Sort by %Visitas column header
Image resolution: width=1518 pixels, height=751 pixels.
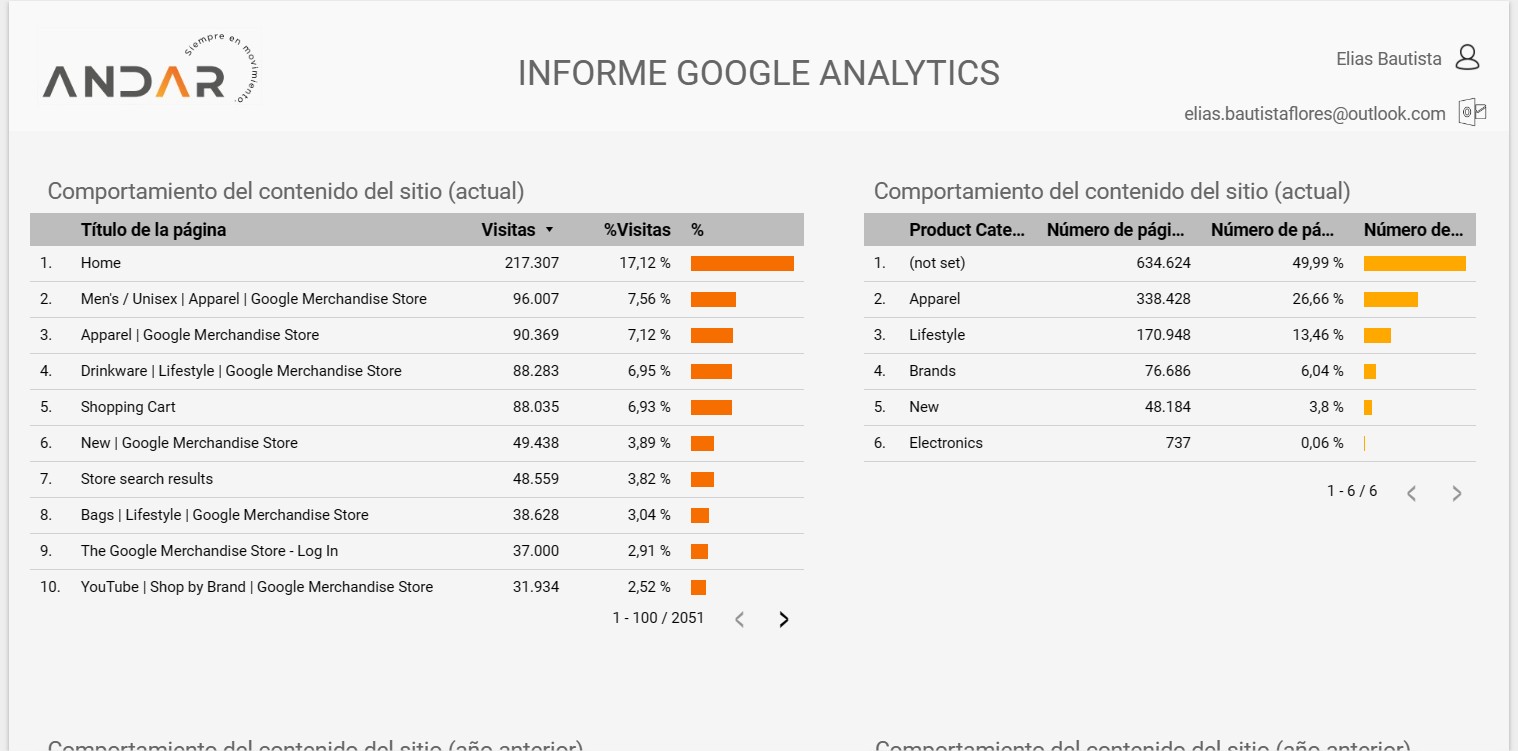click(637, 230)
